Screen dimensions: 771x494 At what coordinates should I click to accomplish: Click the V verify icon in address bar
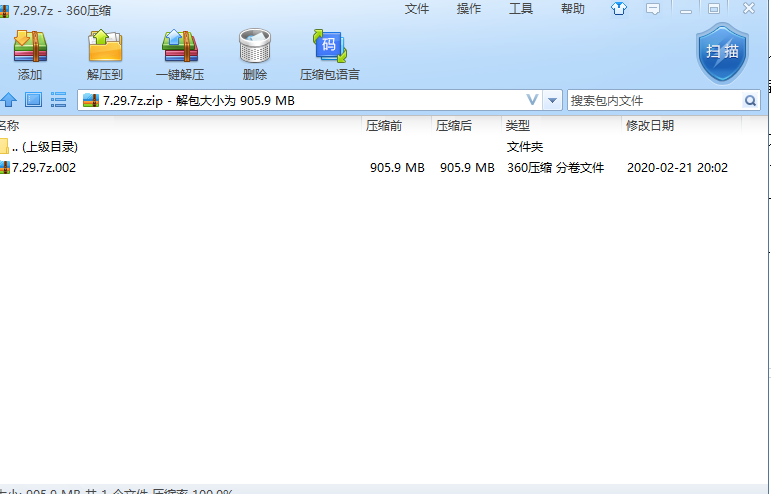click(x=532, y=100)
